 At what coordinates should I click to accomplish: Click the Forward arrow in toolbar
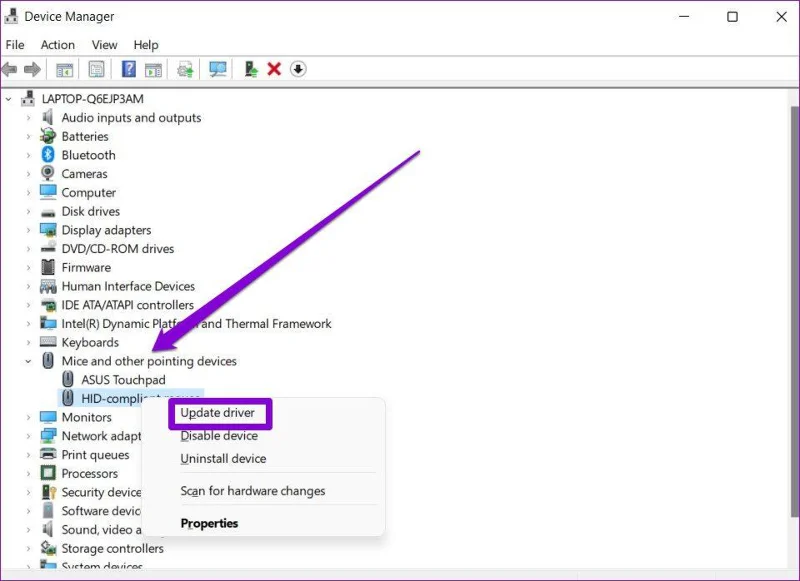[32, 69]
